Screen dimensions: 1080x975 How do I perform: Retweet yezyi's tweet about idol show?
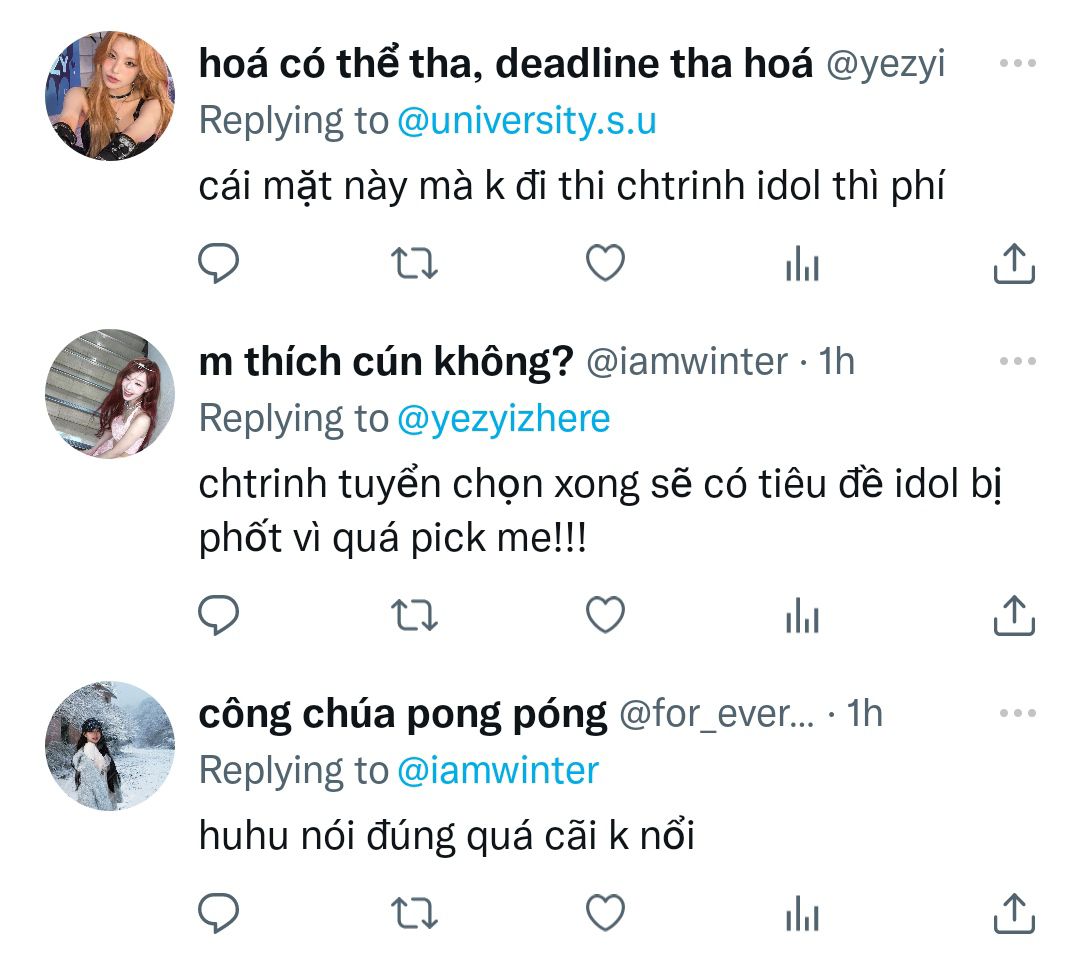(x=412, y=264)
